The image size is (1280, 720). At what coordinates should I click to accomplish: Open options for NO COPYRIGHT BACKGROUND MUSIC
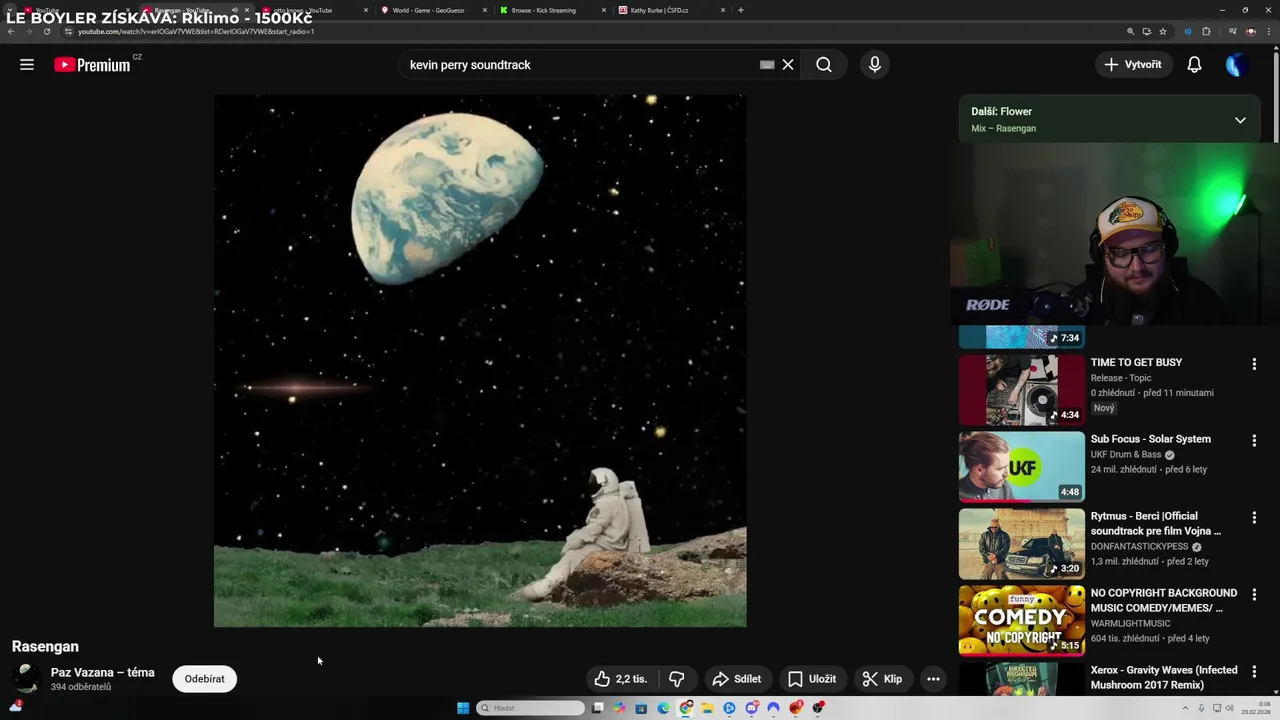point(1254,595)
